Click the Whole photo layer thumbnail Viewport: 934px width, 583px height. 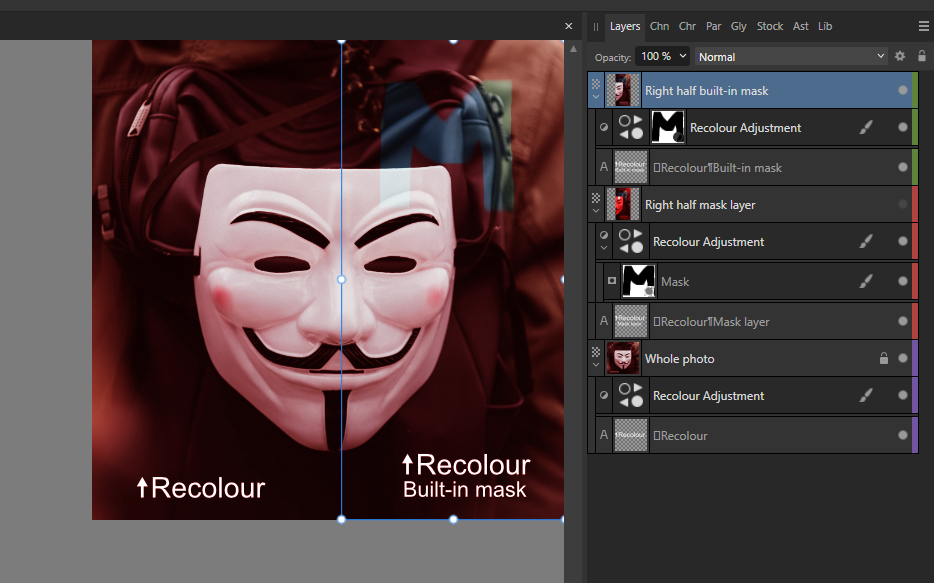(x=623, y=358)
